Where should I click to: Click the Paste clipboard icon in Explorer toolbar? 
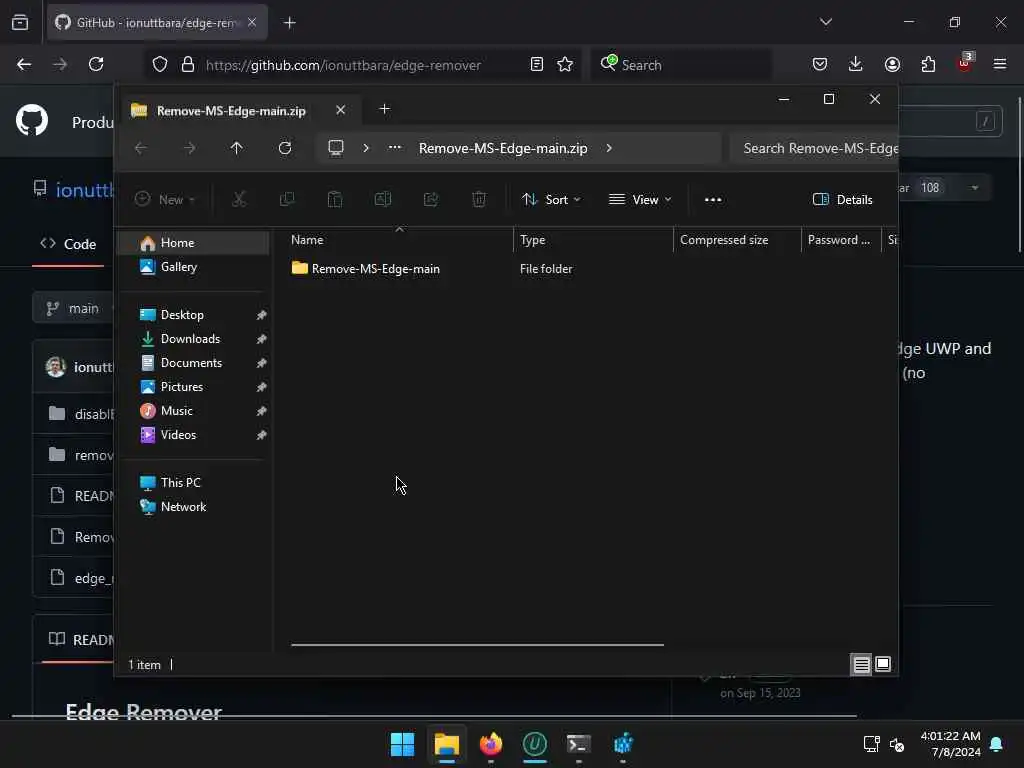click(335, 199)
